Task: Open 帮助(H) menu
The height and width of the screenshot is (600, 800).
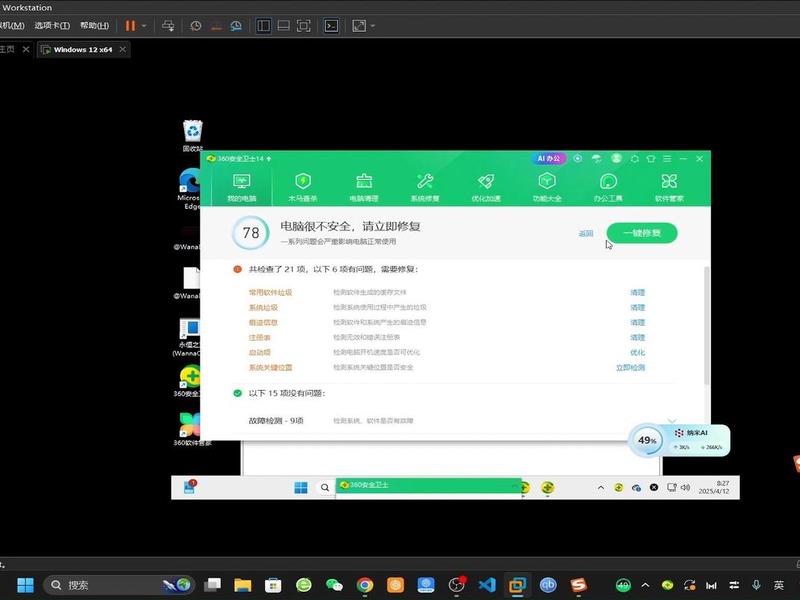Action: [x=94, y=26]
